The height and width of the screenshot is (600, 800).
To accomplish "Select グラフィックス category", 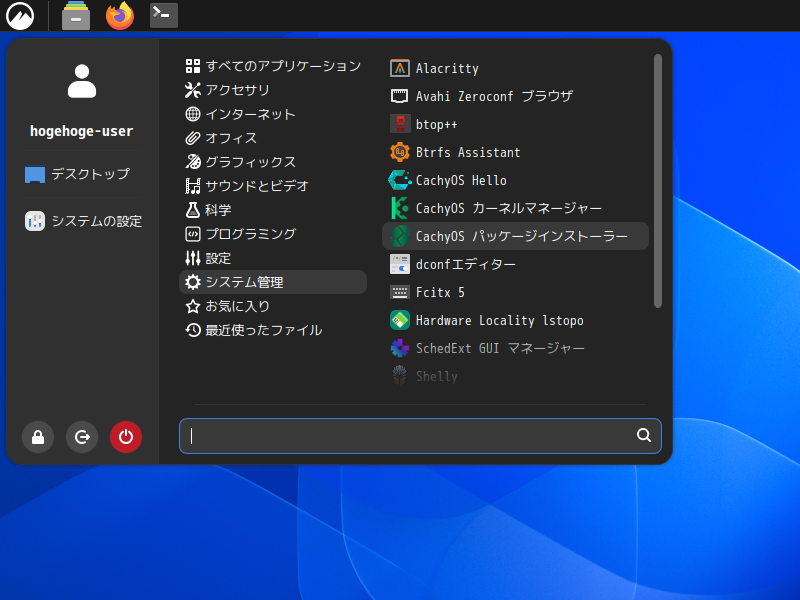I will click(x=273, y=162).
